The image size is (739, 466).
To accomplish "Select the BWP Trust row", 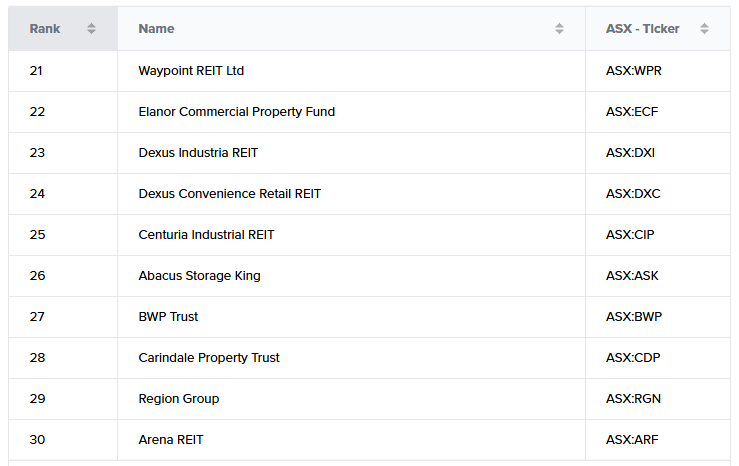I will (168, 317).
